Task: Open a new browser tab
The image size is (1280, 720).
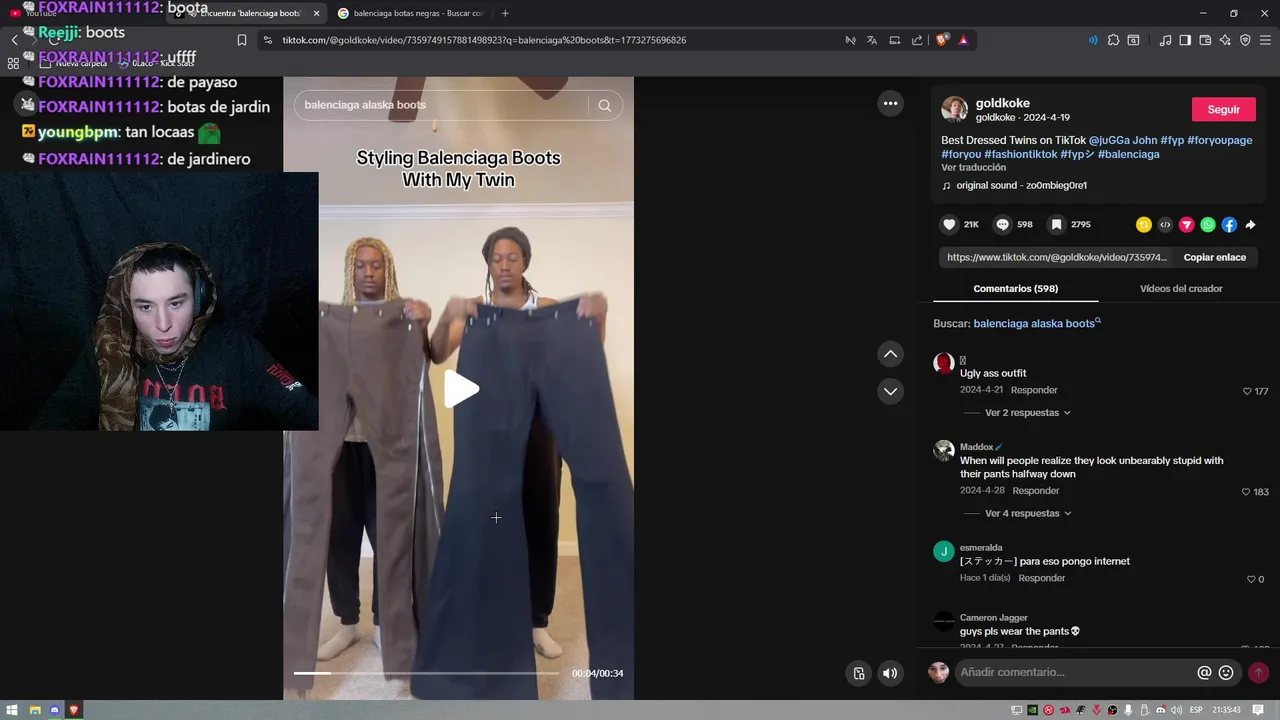Action: pos(505,13)
